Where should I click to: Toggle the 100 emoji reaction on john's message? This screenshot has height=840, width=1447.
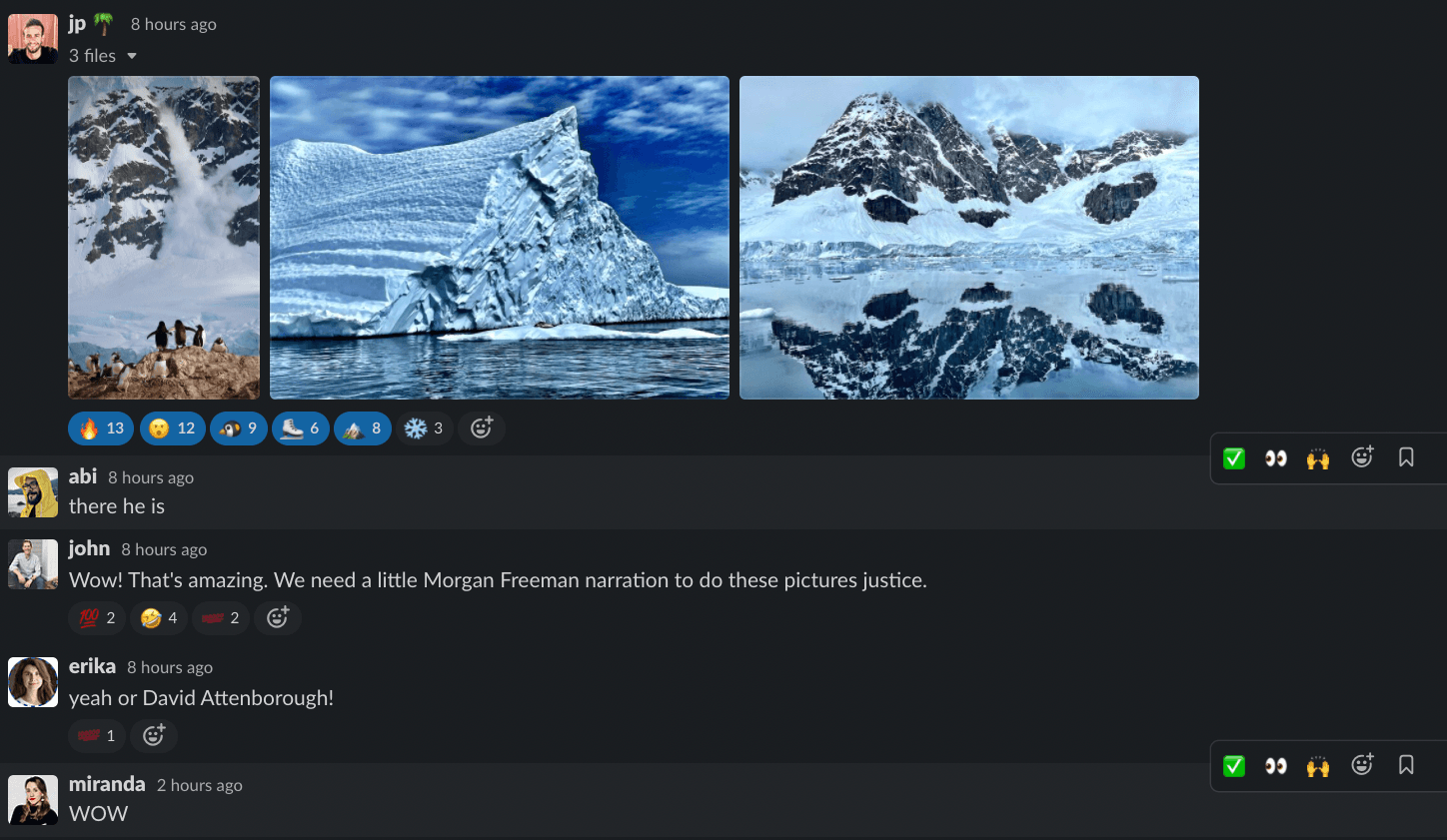(x=97, y=618)
